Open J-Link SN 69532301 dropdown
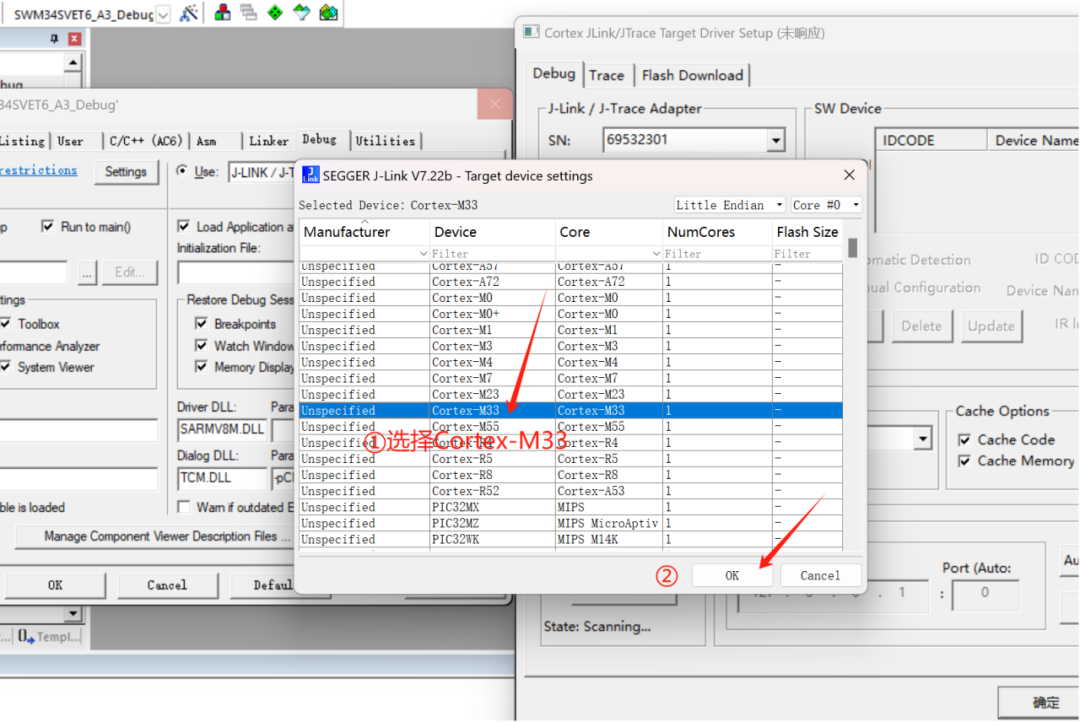Viewport: 1080px width, 722px height. click(776, 141)
